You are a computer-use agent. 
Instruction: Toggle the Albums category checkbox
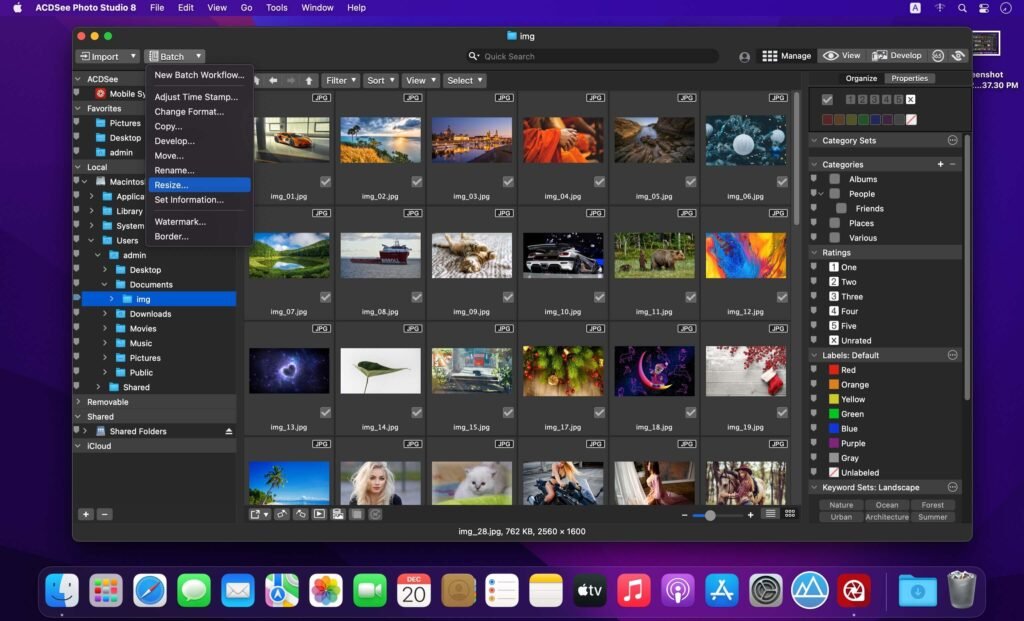tap(836, 181)
